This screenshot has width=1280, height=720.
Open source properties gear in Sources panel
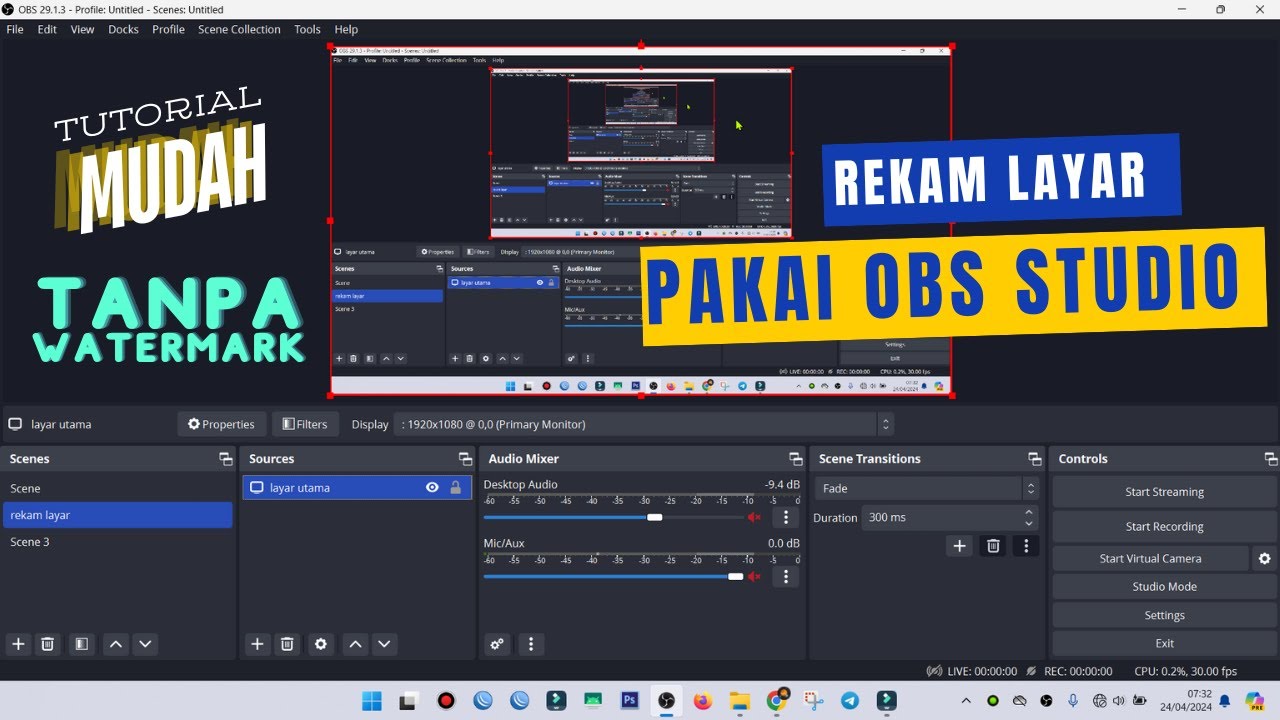[x=321, y=644]
